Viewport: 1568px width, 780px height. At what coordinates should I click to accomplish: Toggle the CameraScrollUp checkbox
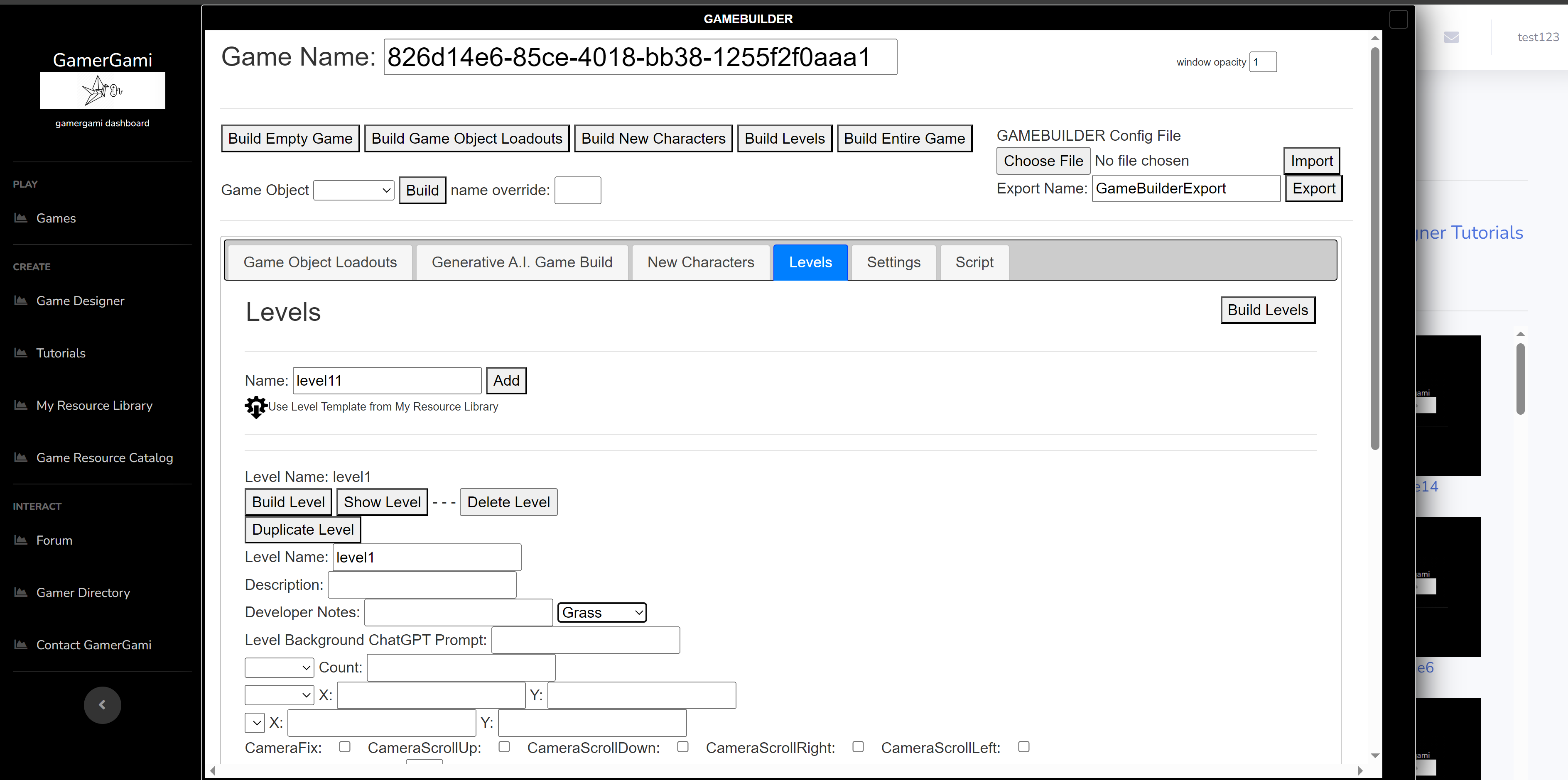point(504,746)
